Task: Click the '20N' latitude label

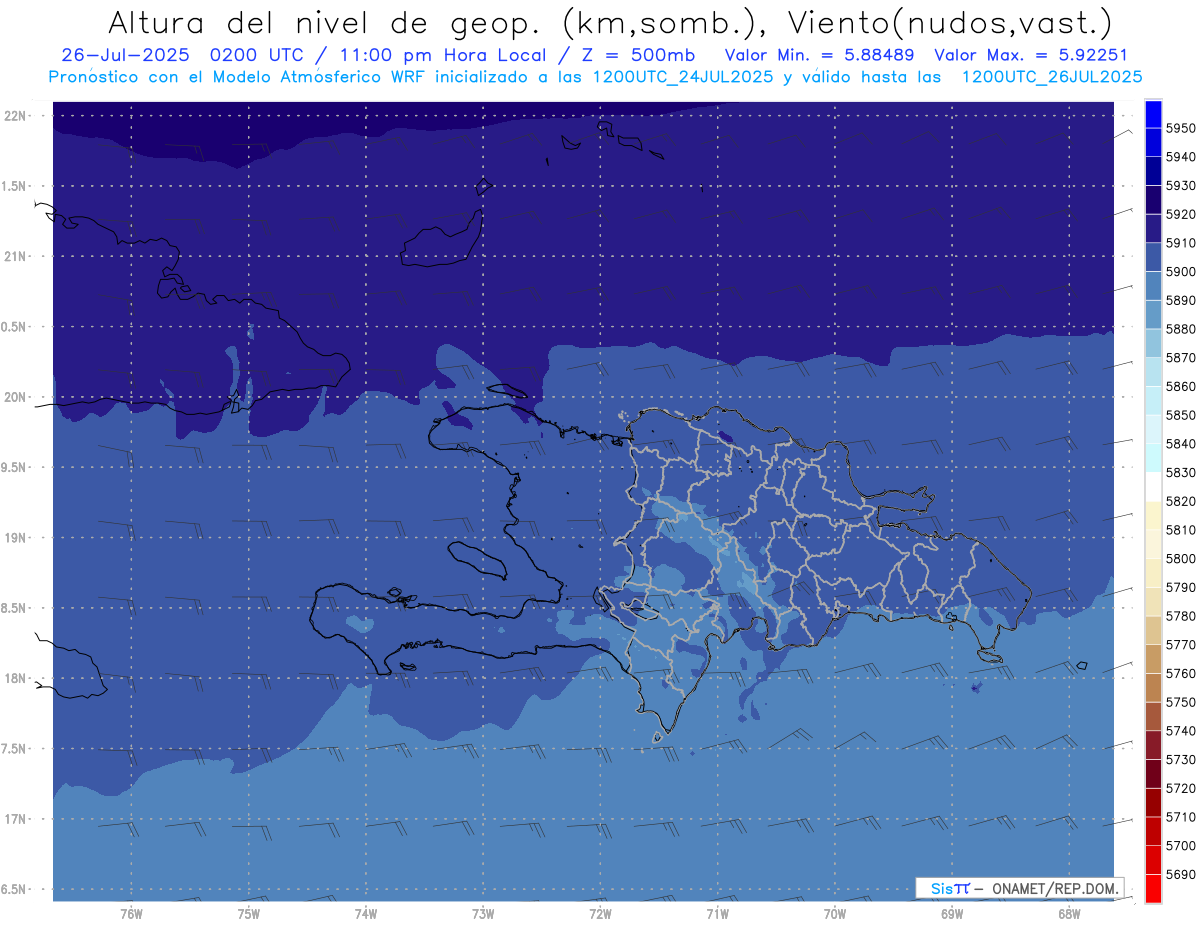Action: pos(15,397)
